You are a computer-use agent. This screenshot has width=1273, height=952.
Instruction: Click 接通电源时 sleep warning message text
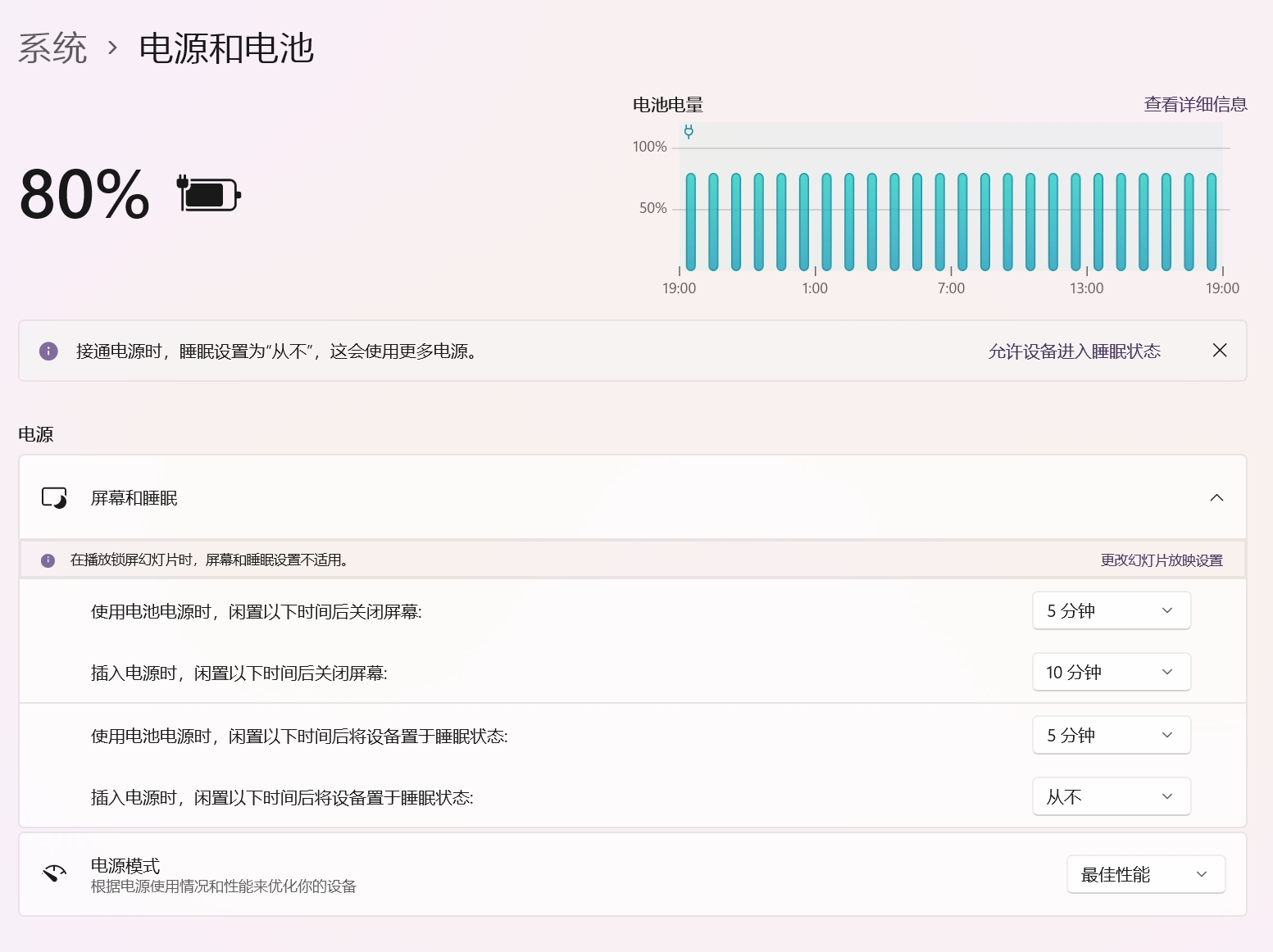(x=279, y=351)
